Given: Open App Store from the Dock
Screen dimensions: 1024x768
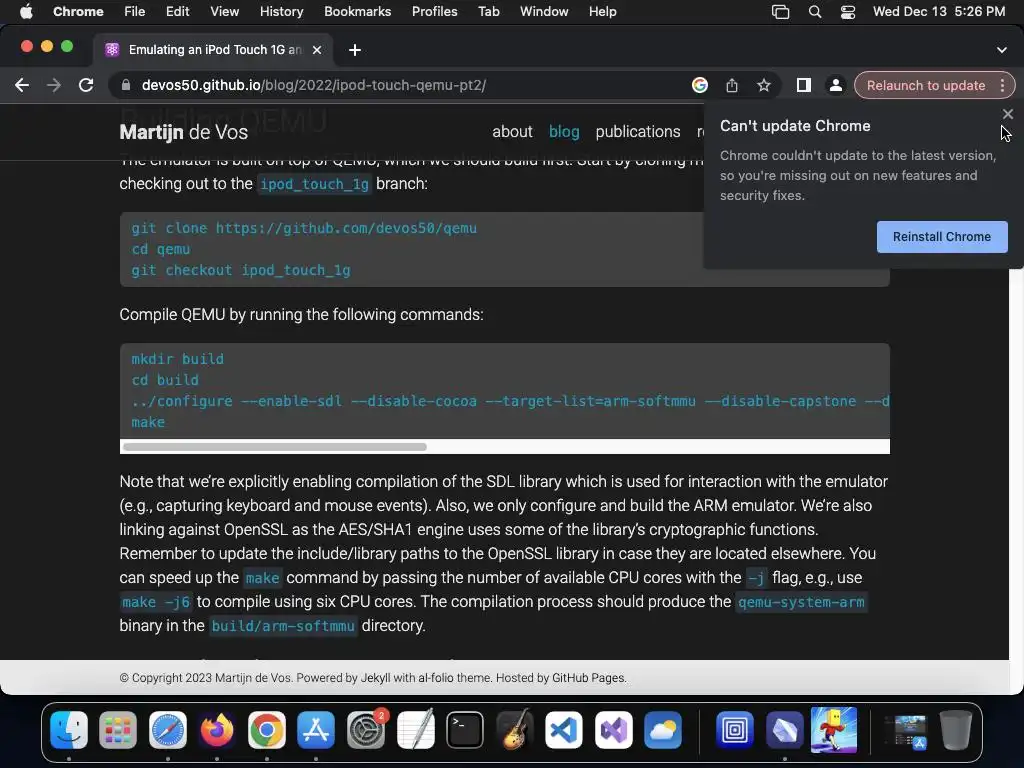Looking at the screenshot, I should pyautogui.click(x=316, y=729).
